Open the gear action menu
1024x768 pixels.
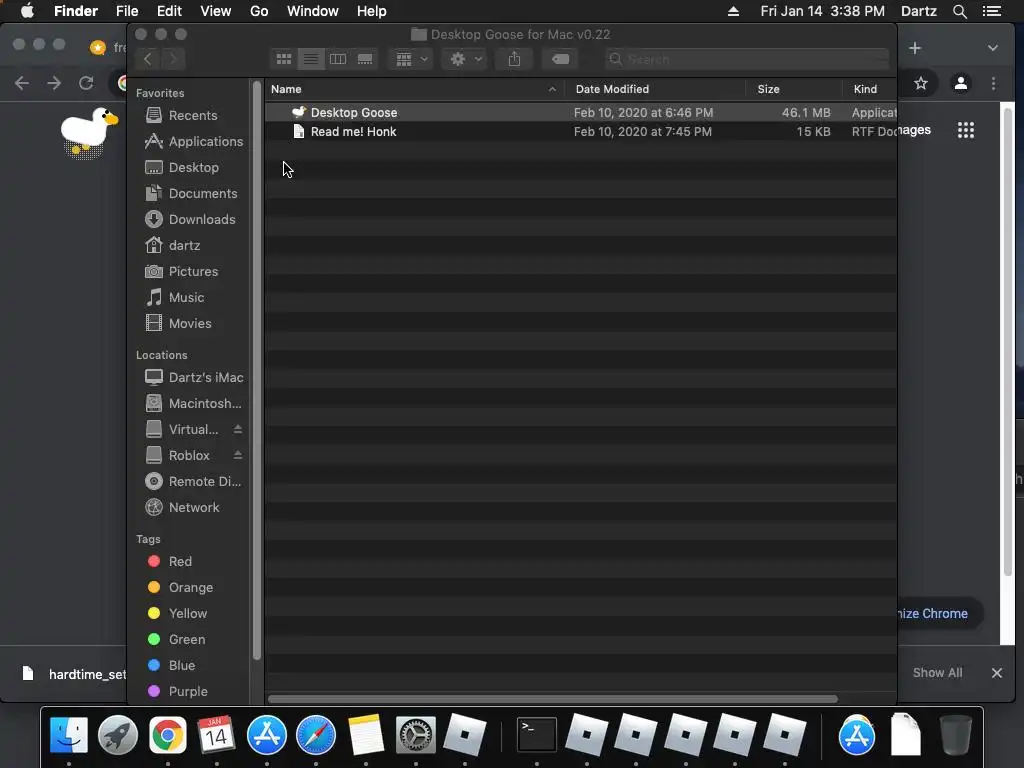click(x=465, y=59)
